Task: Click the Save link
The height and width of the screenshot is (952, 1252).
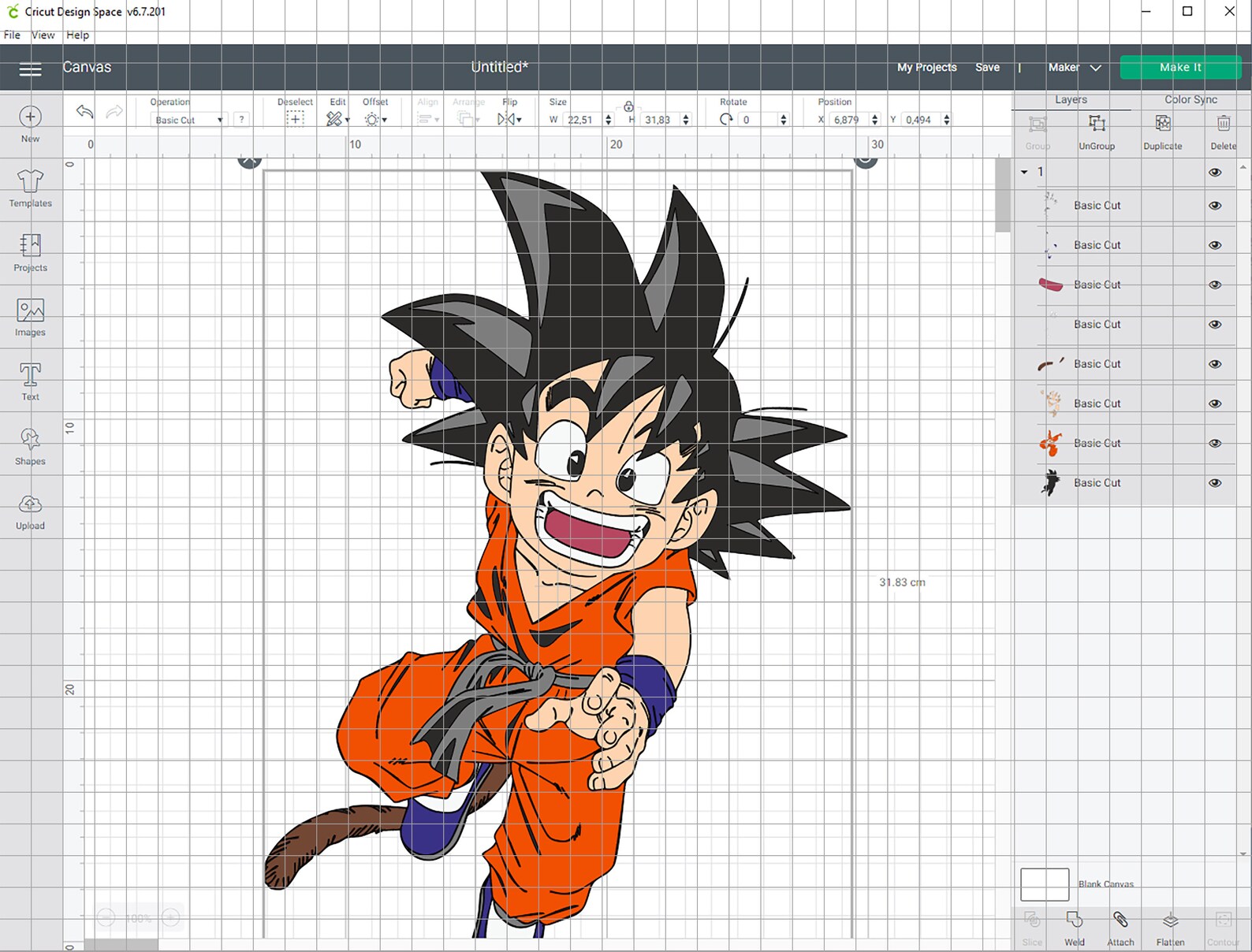Action: [x=987, y=68]
